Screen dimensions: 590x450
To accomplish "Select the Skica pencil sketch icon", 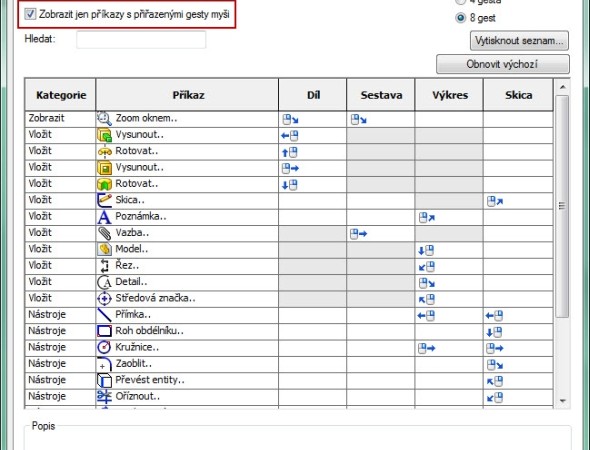I will tap(104, 200).
